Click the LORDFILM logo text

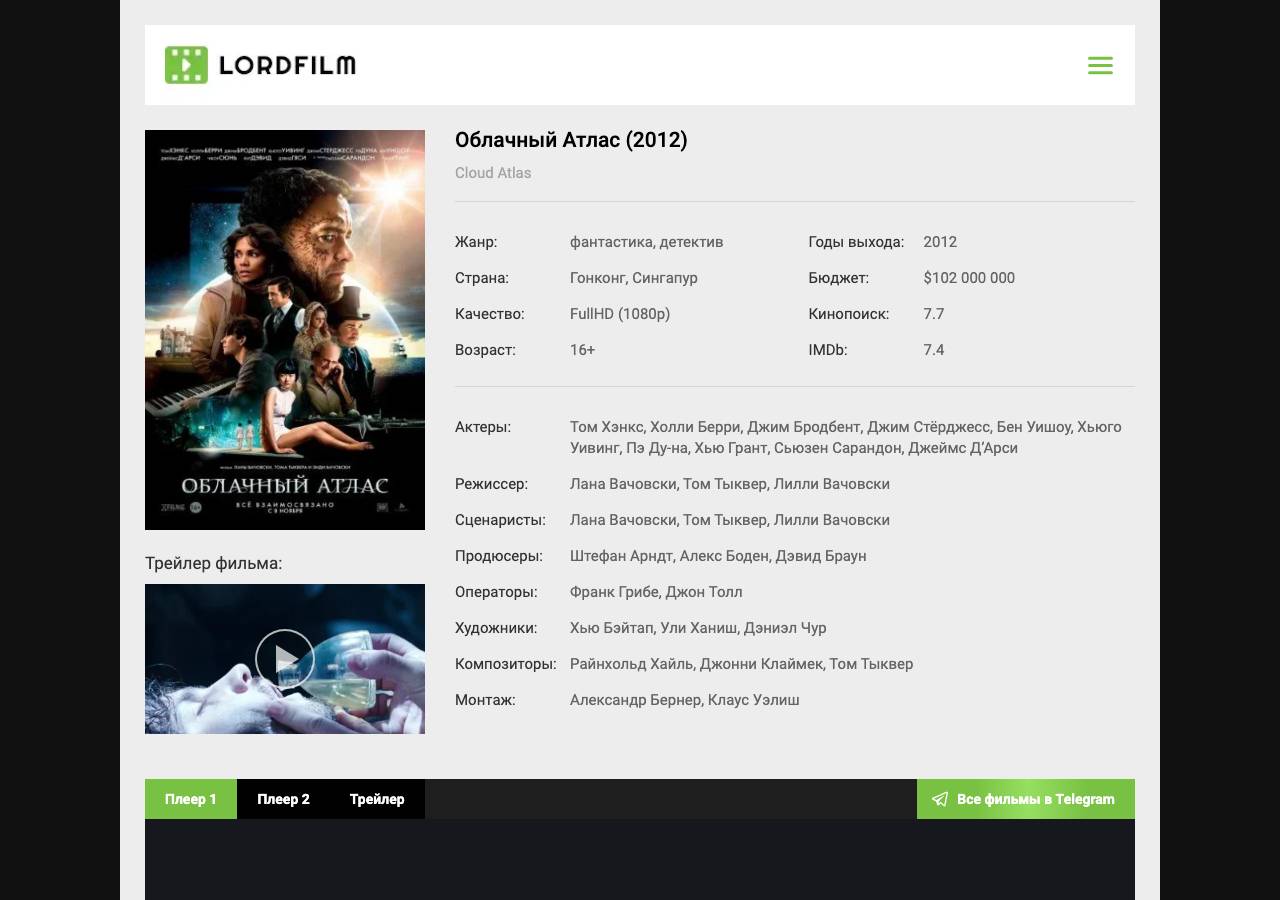click(287, 66)
